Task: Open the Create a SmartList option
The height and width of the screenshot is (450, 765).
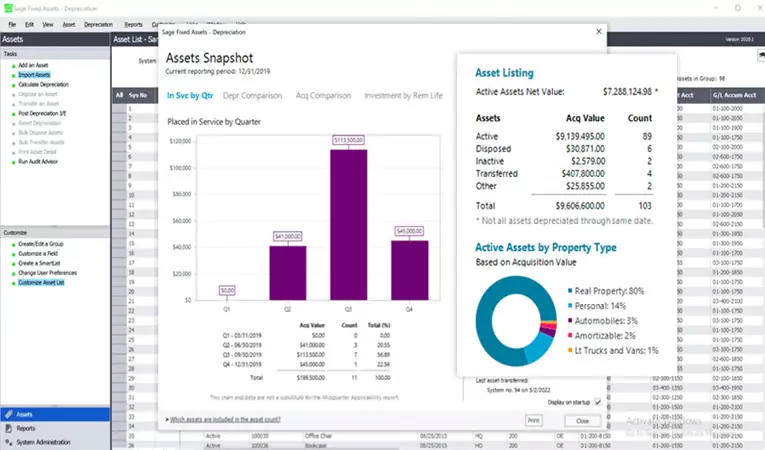Action: tap(39, 263)
